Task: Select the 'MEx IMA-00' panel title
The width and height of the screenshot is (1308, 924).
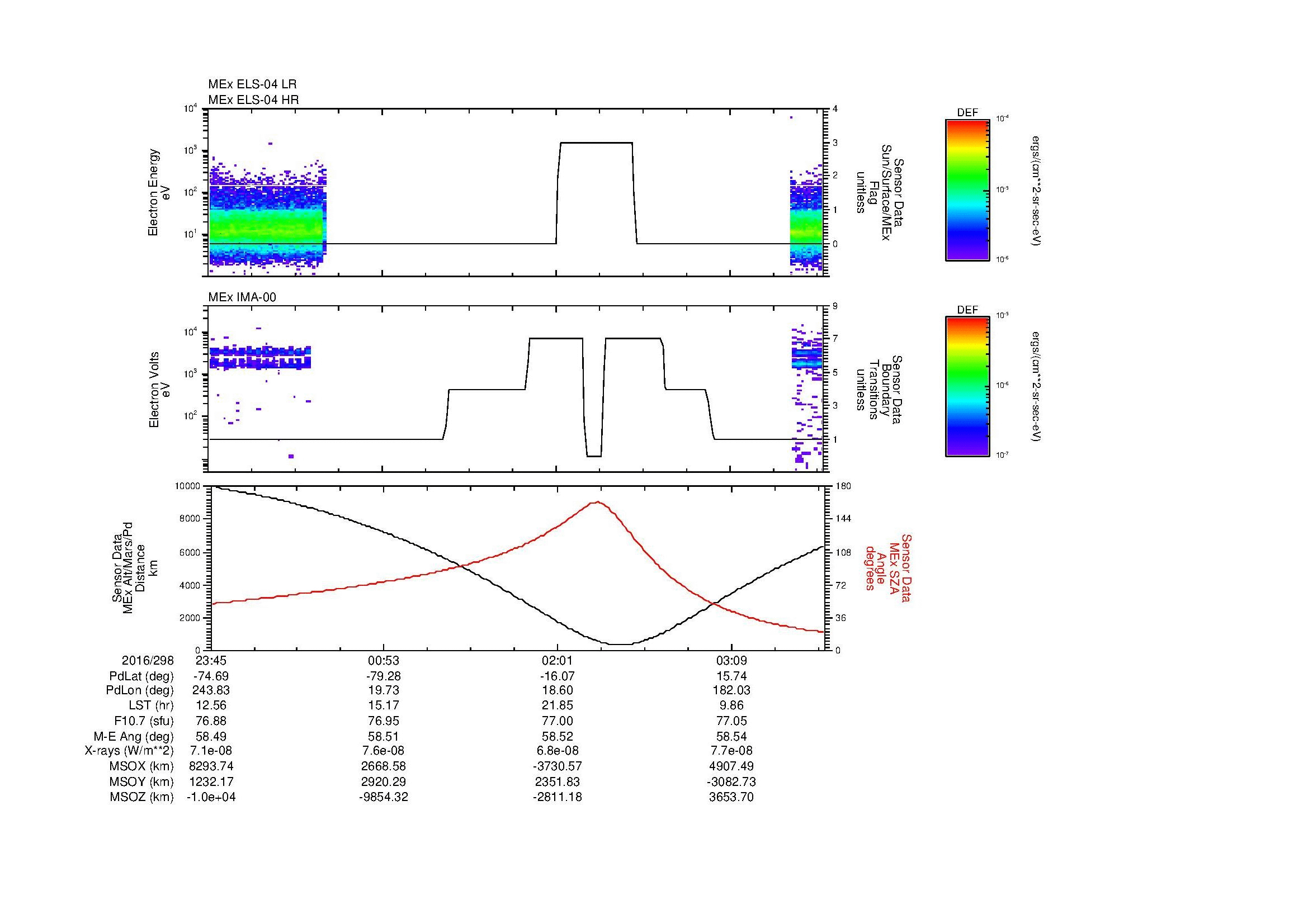Action: [242, 297]
